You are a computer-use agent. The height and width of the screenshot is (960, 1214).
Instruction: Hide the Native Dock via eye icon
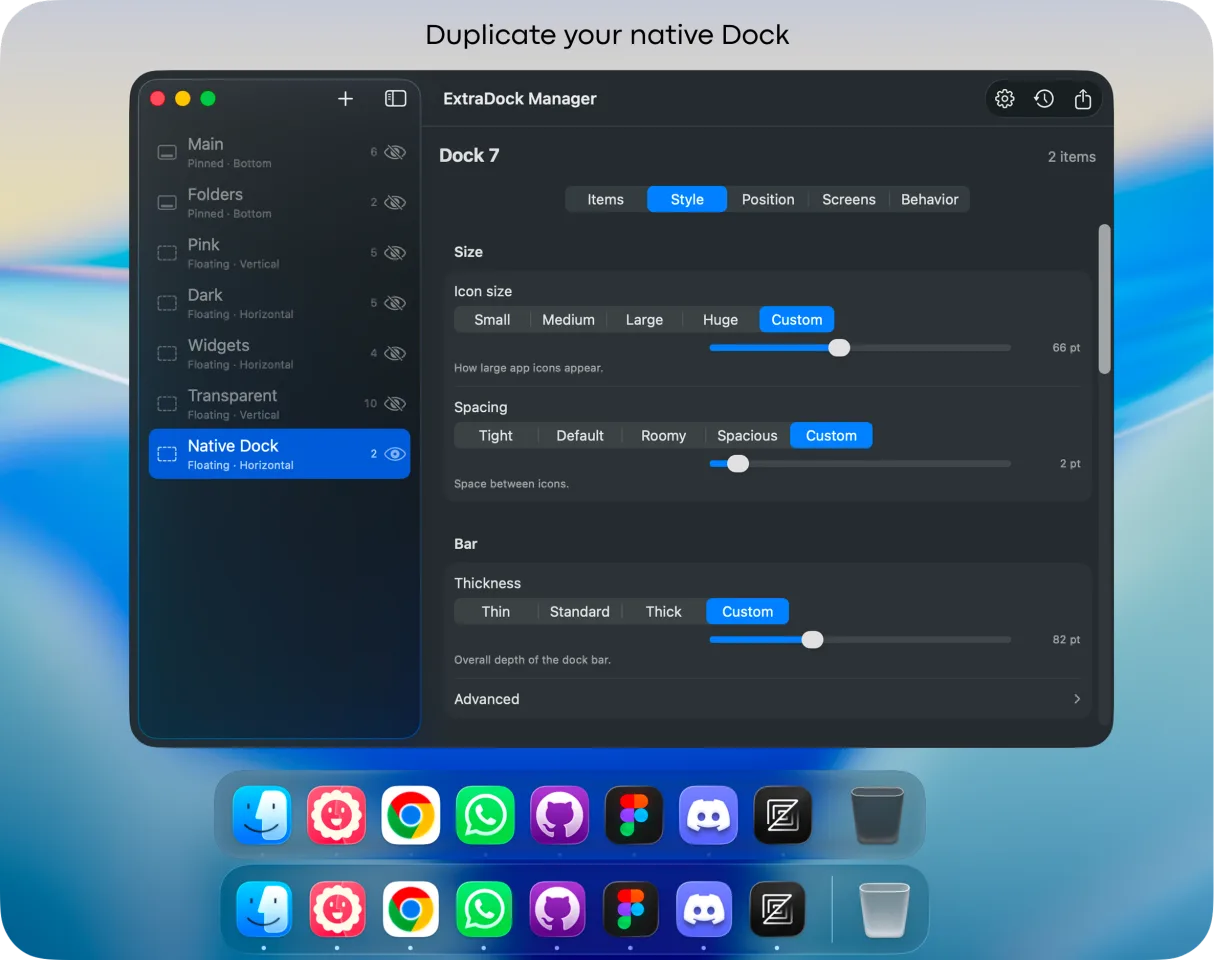395,453
